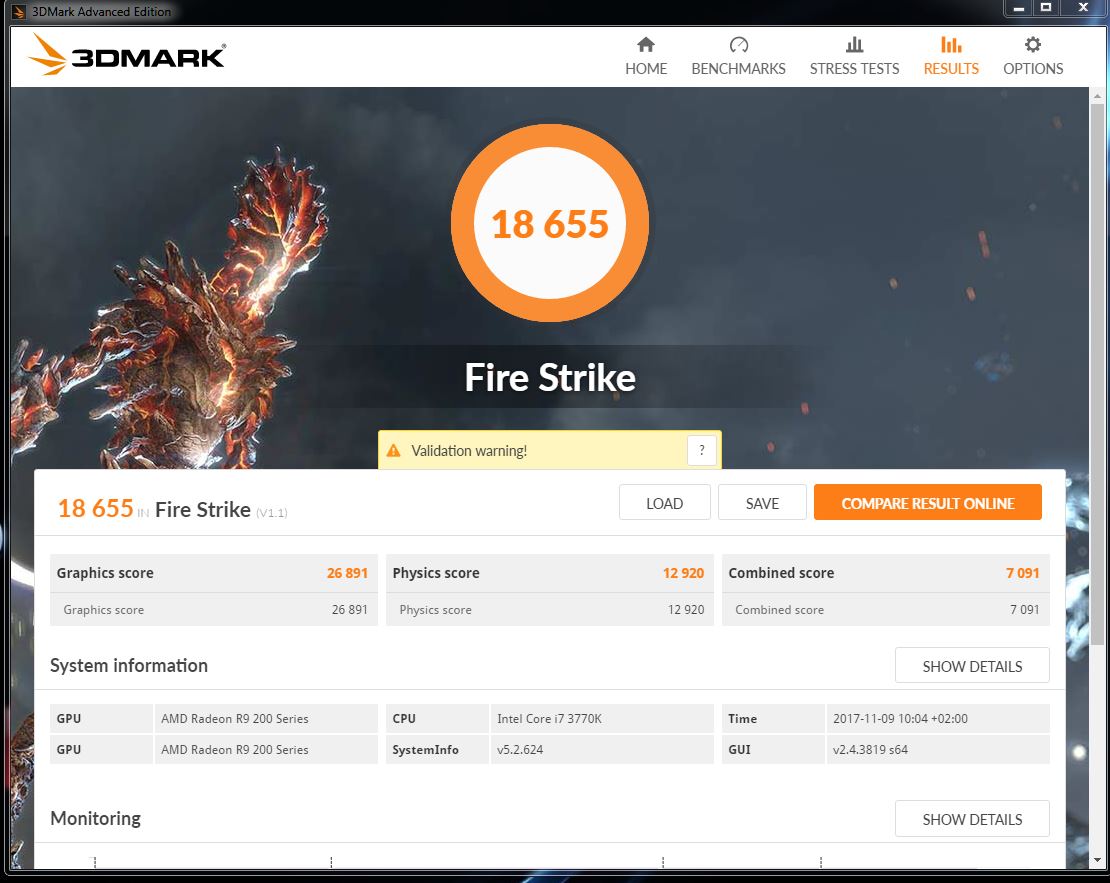Click the vertical scrollbar thumb
1110x883 pixels.
coord(1097,374)
